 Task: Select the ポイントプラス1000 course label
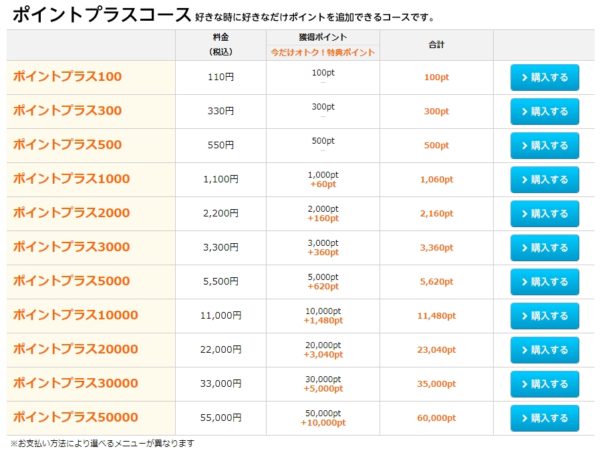71,179
